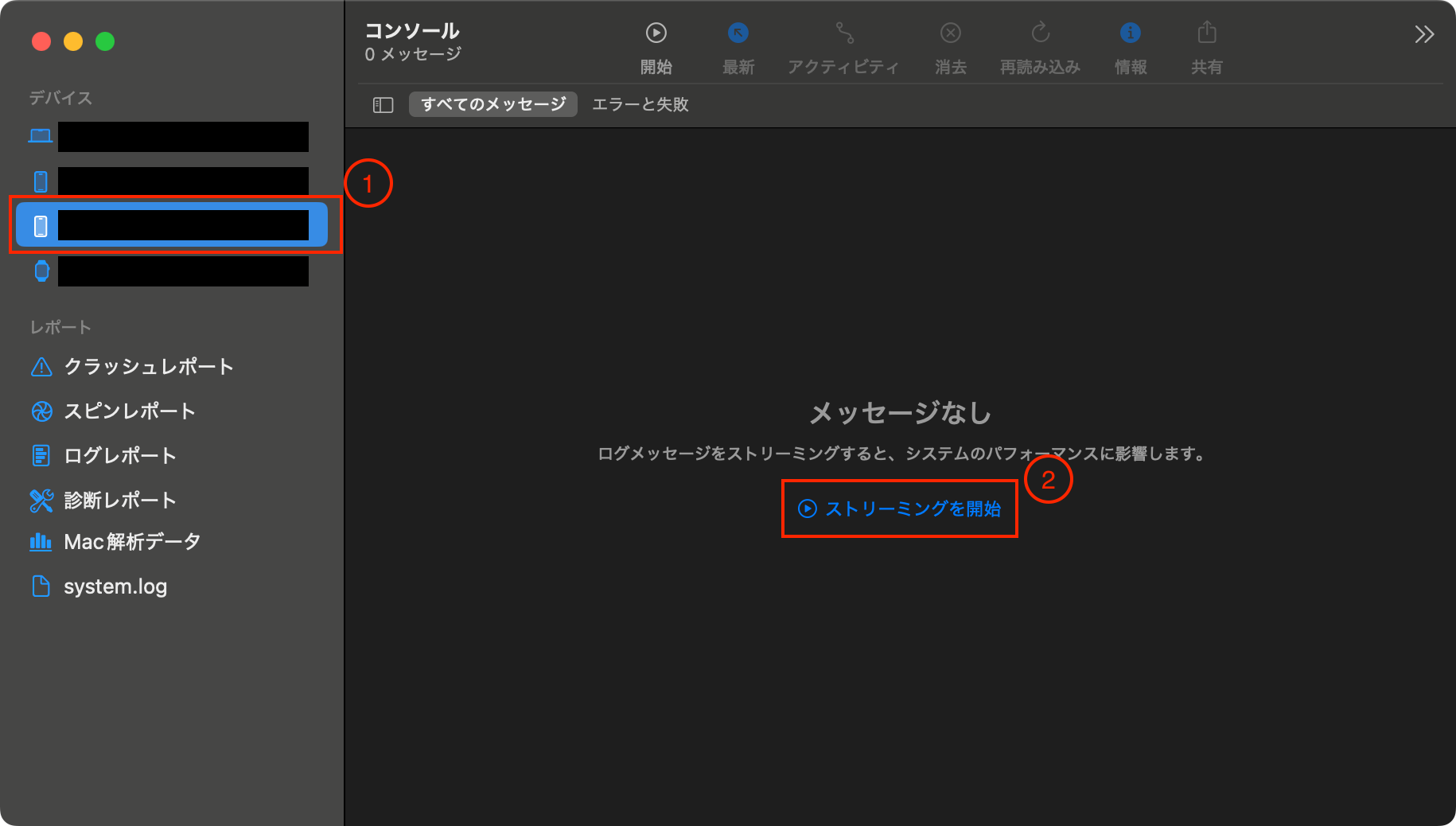Open Mac解析データ in the sidebar
The image size is (1456, 826).
131,542
